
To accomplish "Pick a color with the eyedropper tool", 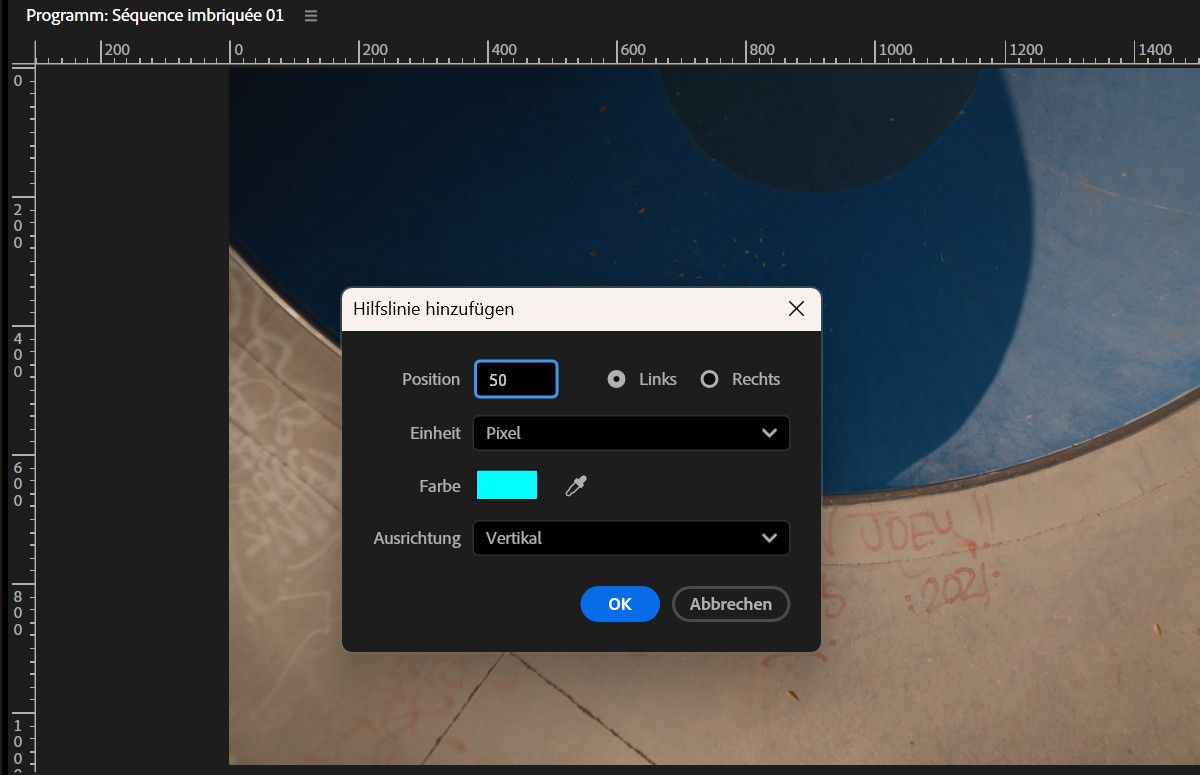I will pos(576,486).
